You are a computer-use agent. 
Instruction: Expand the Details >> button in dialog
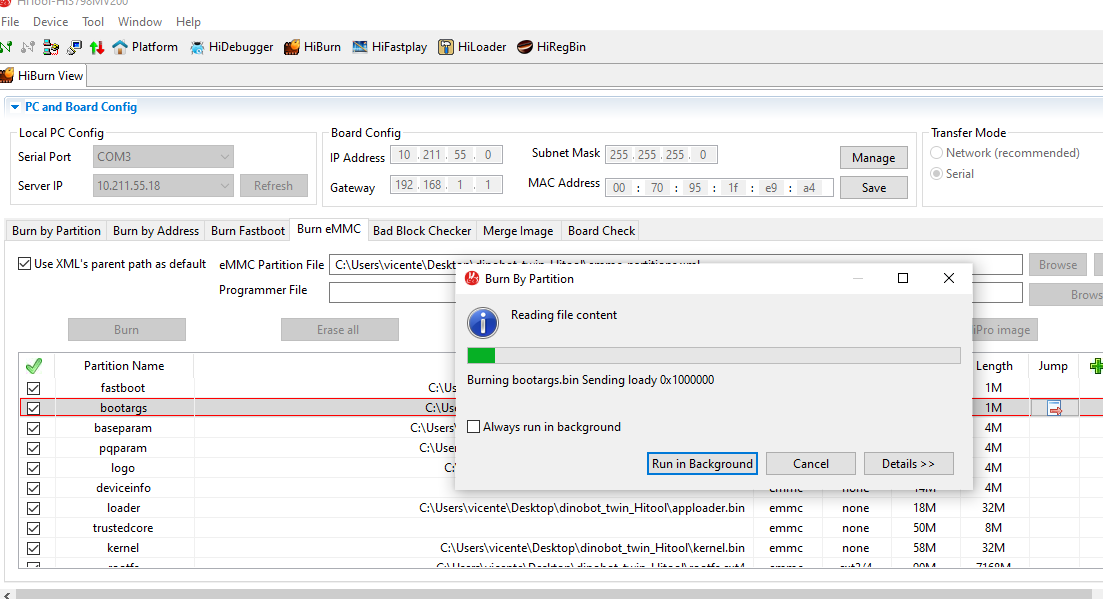tap(908, 464)
